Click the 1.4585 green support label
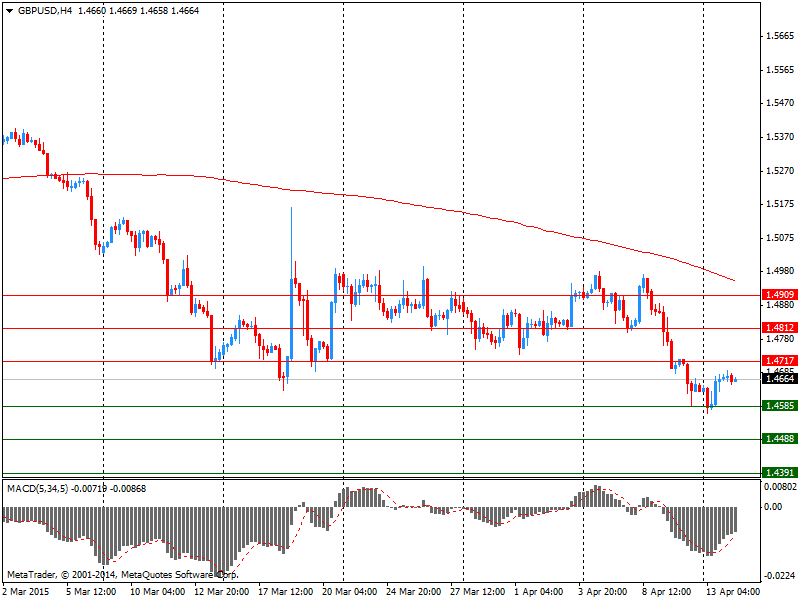 click(x=780, y=406)
